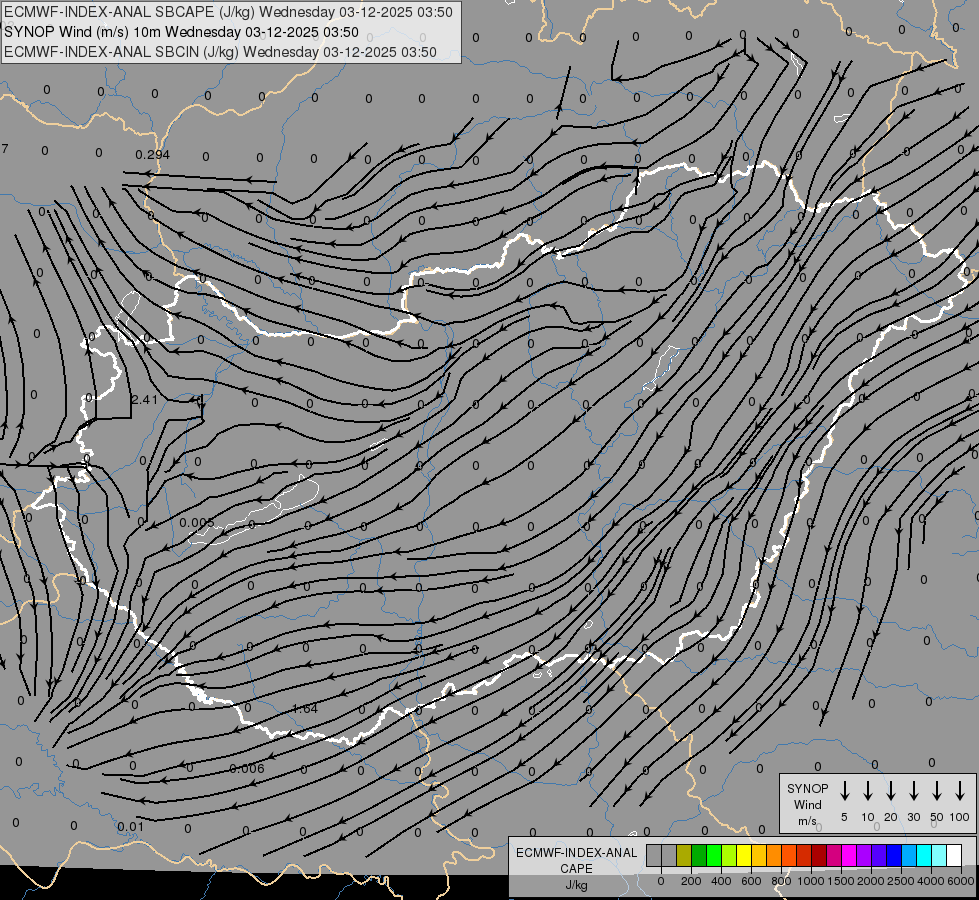Click the 0.006 value on the map
This screenshot has width=979, height=900.
tap(247, 769)
